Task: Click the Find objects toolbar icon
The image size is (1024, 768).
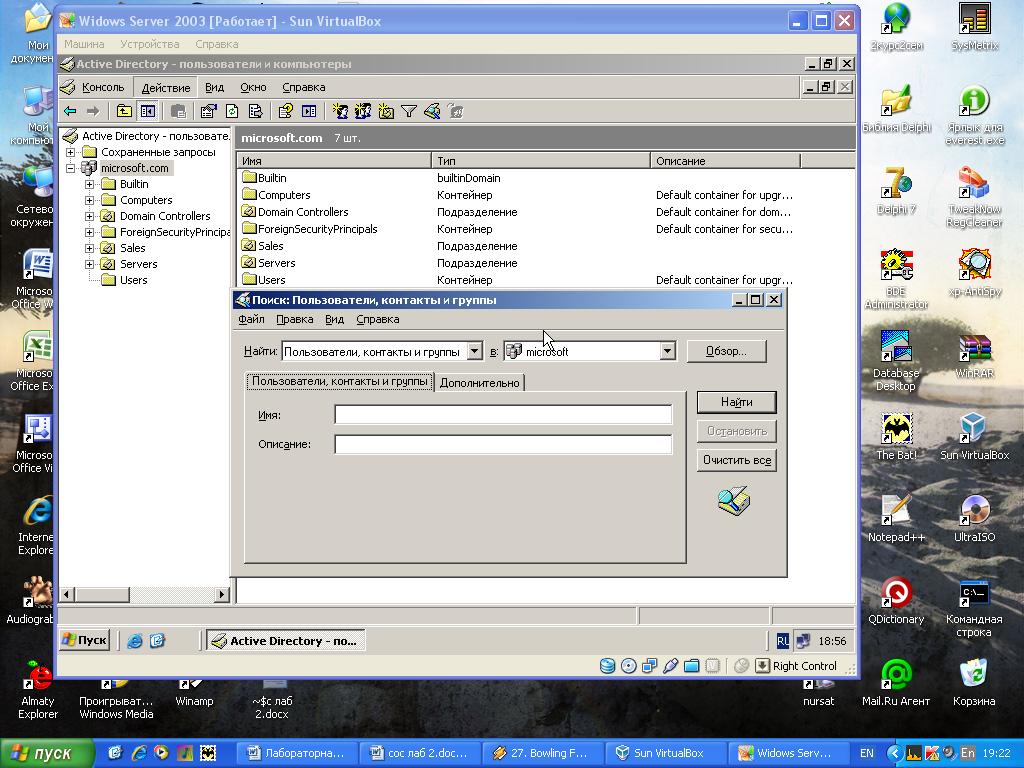Action: 432,112
